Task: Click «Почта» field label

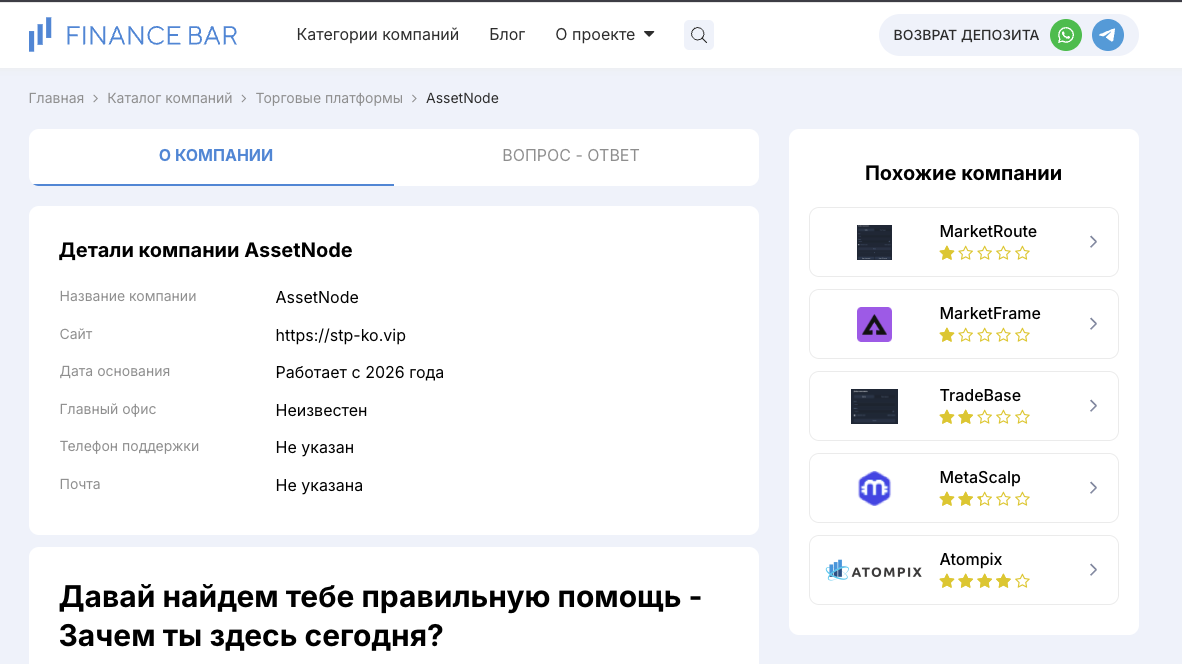Action: 80,484
